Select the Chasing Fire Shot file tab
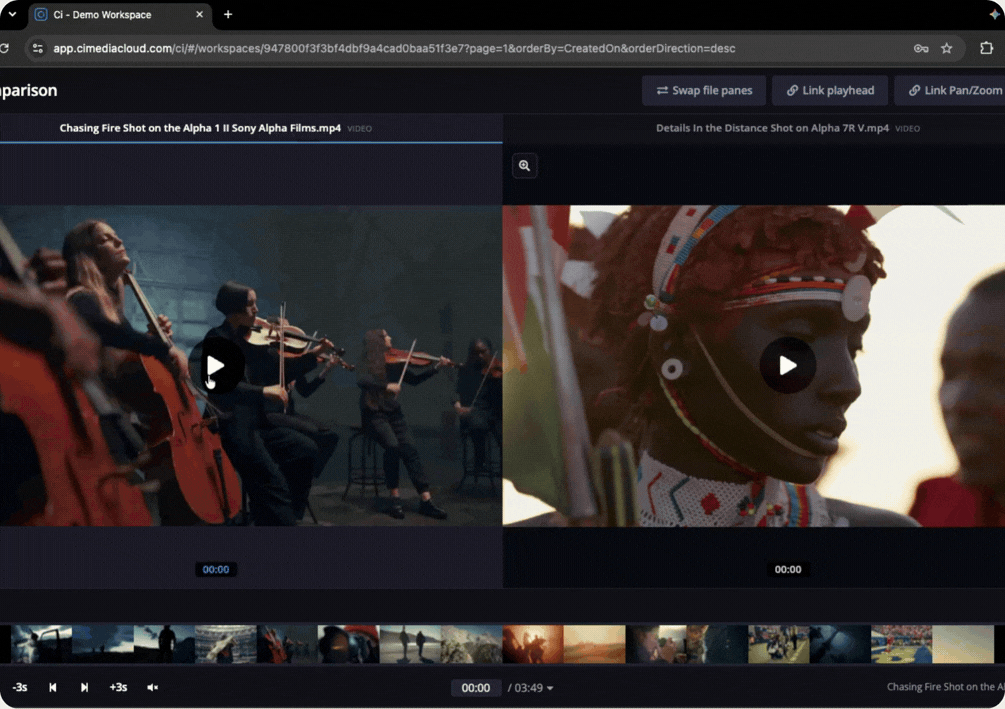Image resolution: width=1005 pixels, height=709 pixels. pyautogui.click(x=215, y=128)
